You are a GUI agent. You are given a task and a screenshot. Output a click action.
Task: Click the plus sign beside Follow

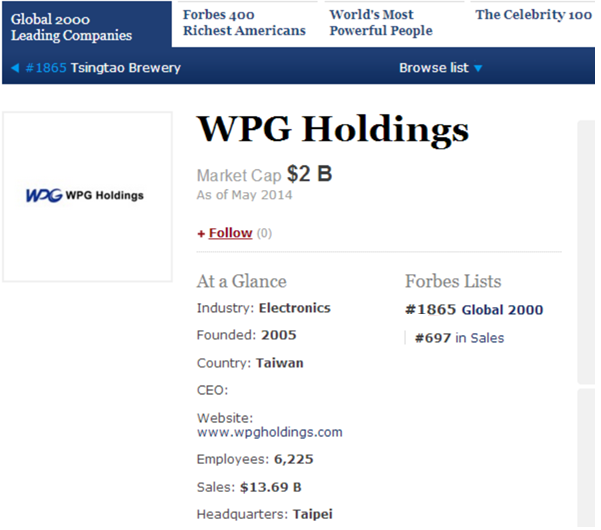coord(201,233)
